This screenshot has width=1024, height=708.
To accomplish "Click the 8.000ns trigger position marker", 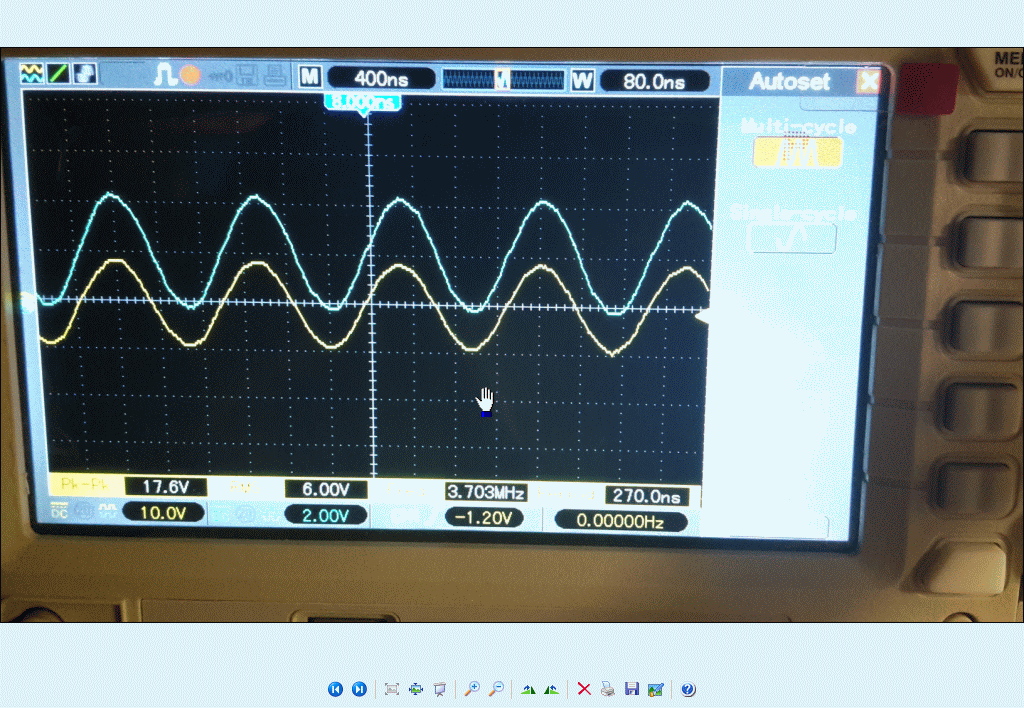I will point(363,102).
